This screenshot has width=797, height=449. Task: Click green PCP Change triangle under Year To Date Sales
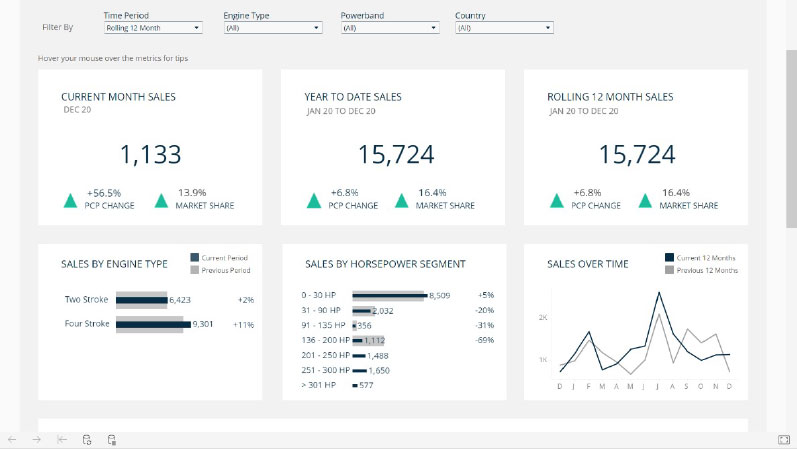(314, 200)
